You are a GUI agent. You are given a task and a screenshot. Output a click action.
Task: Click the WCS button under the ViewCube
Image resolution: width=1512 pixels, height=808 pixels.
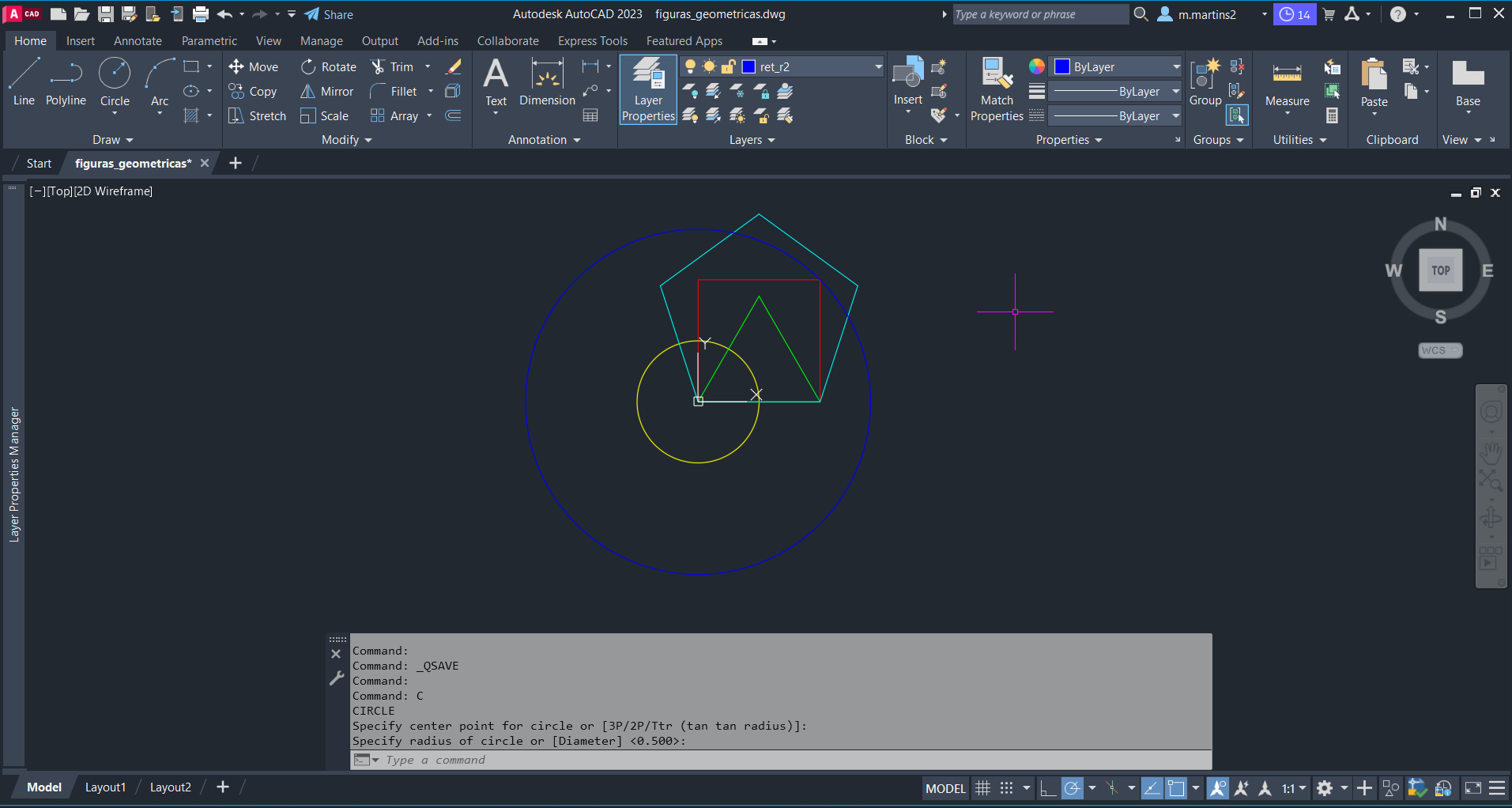pyautogui.click(x=1439, y=350)
